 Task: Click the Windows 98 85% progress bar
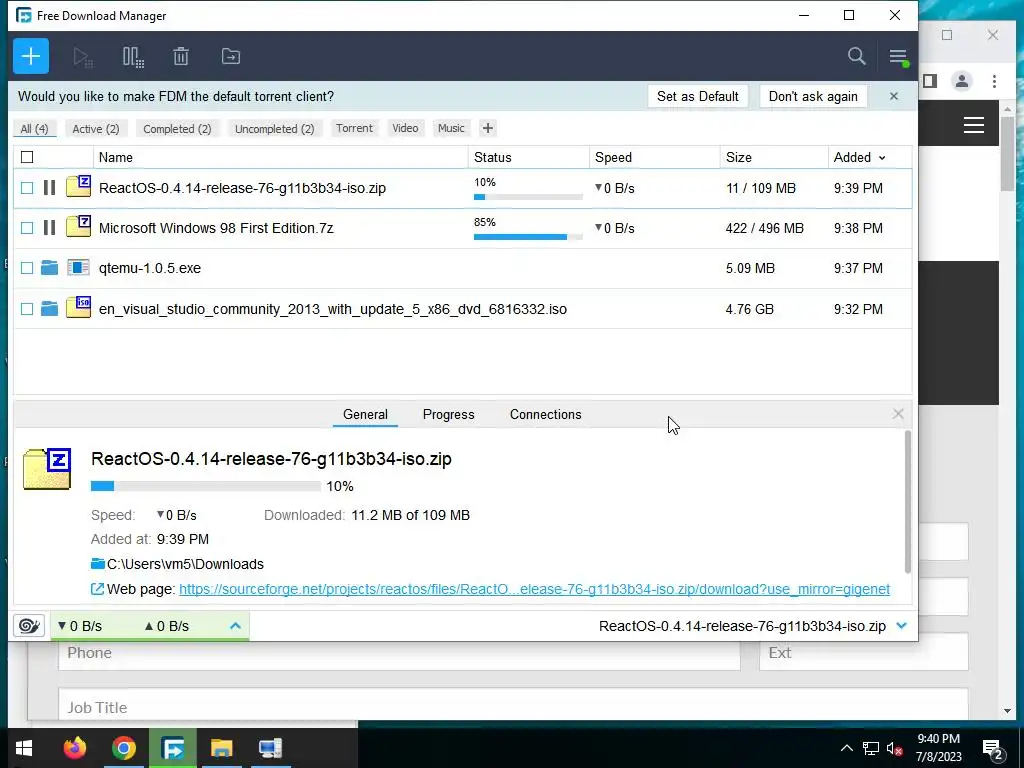528,236
